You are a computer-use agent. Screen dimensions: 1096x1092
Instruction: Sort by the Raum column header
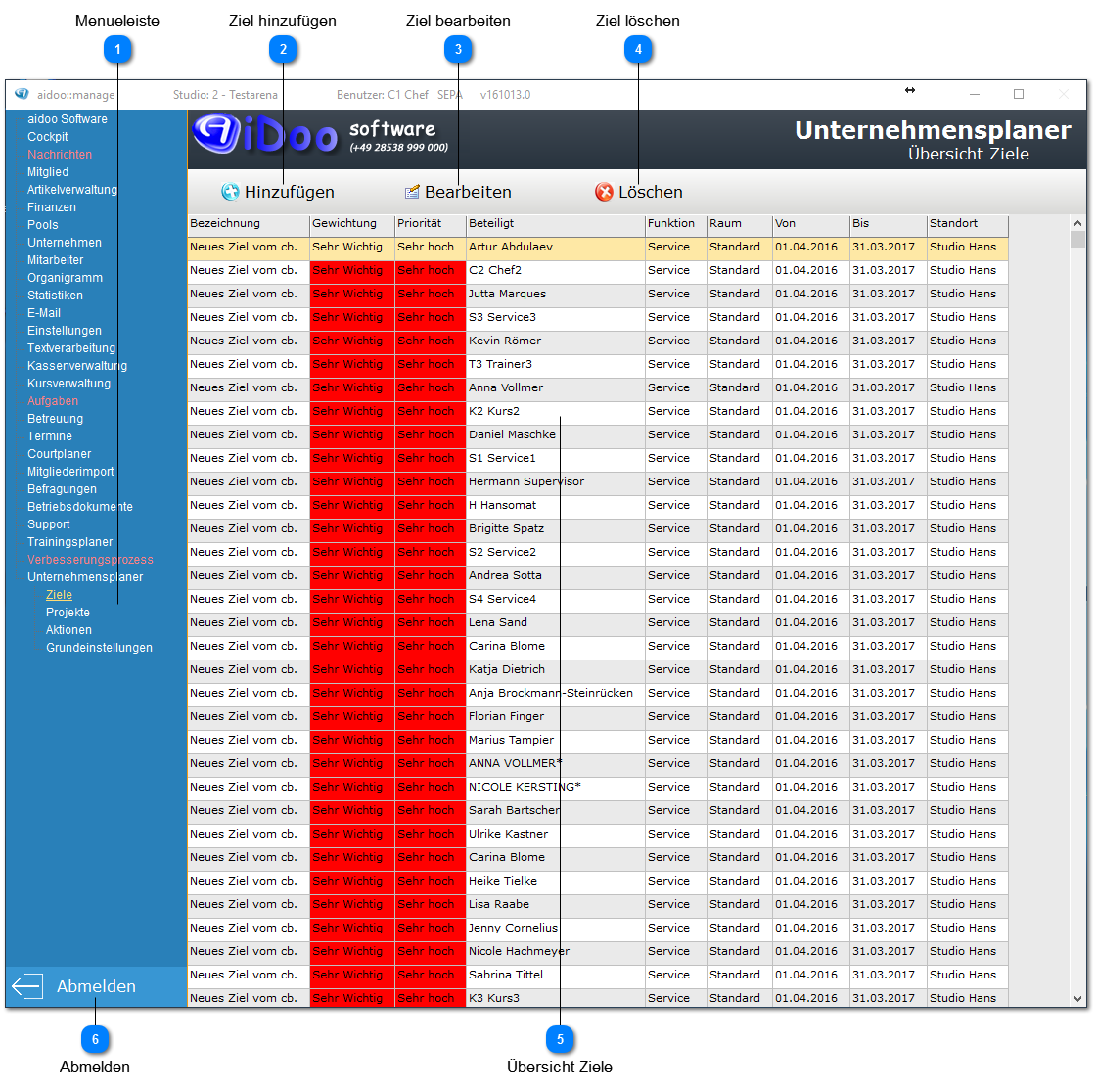[x=740, y=224]
